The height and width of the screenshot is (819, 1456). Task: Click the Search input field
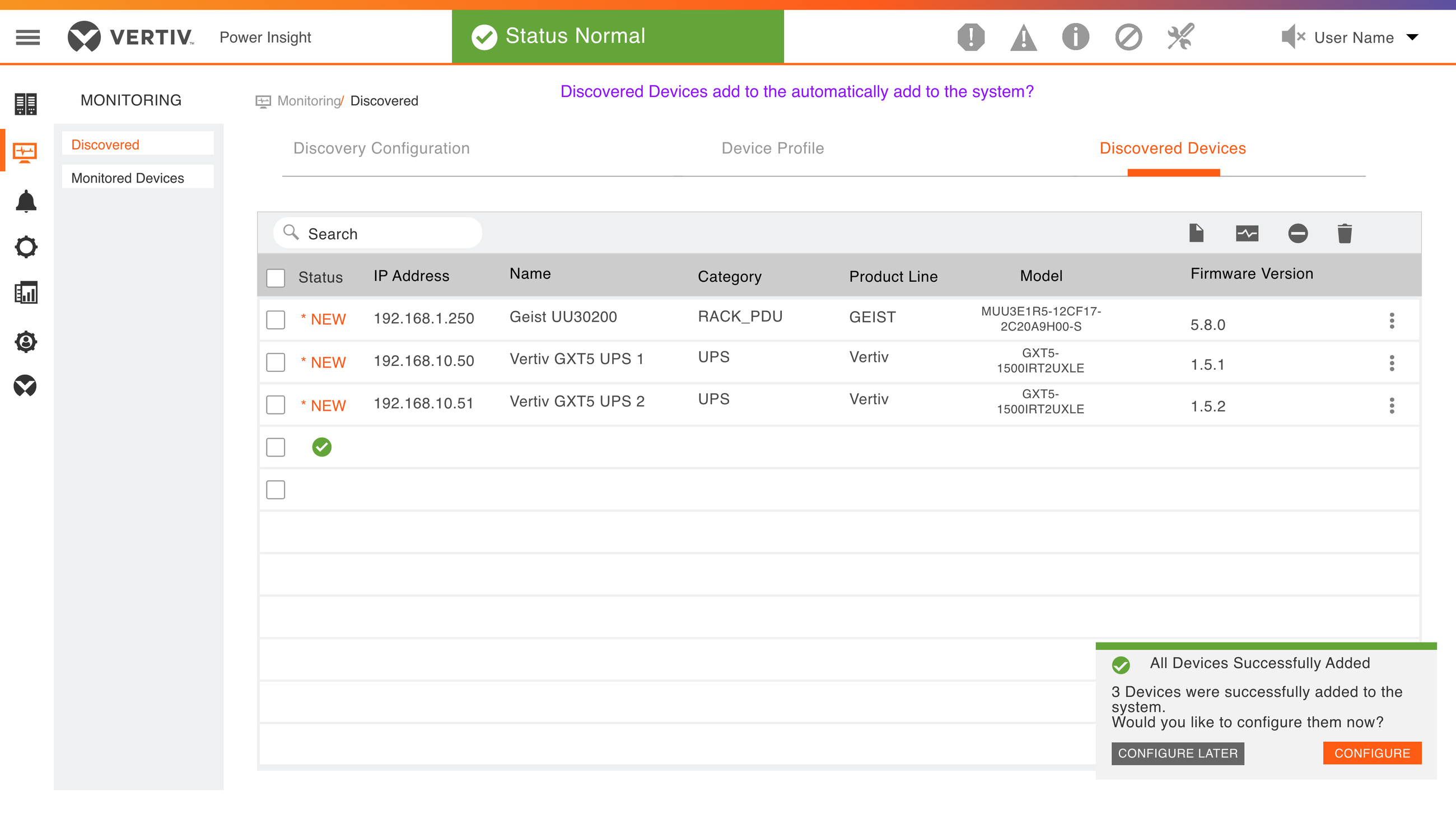coord(377,233)
